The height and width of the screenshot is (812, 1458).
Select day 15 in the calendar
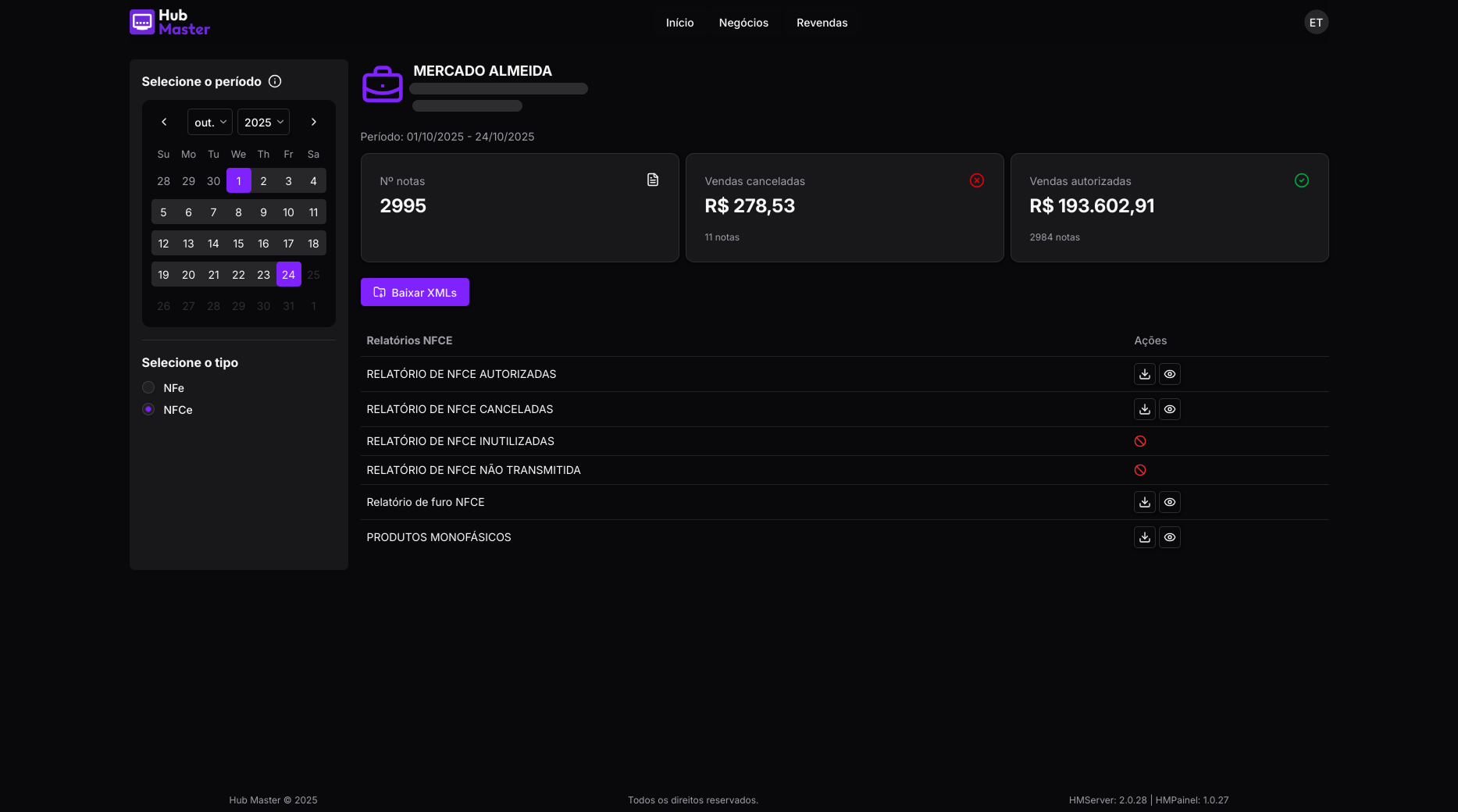238,243
